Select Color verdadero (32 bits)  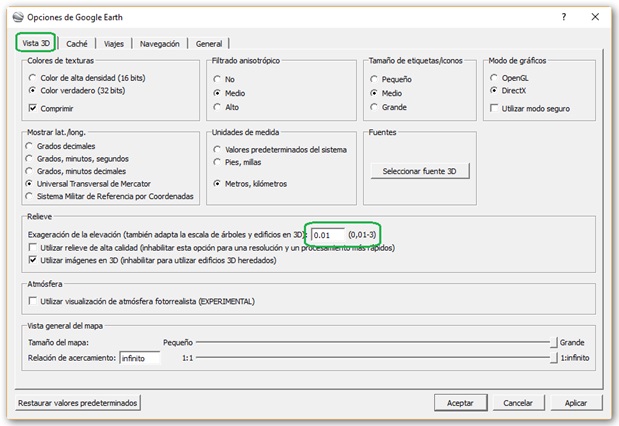click(x=77, y=90)
